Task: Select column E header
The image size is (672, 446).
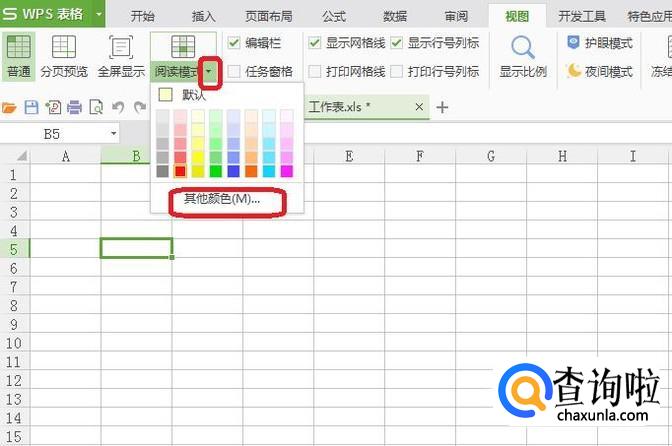Action: (349, 156)
